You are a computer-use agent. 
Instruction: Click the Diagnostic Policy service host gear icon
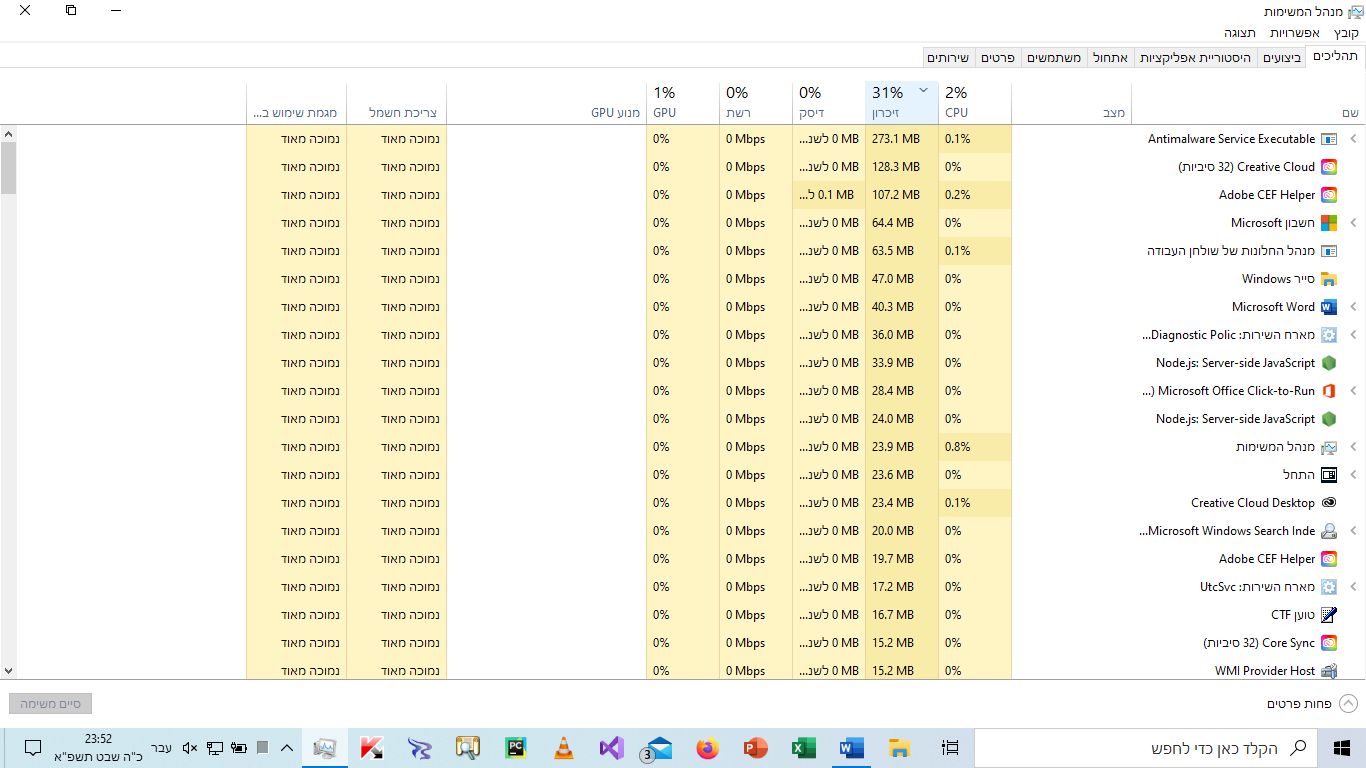[1329, 335]
